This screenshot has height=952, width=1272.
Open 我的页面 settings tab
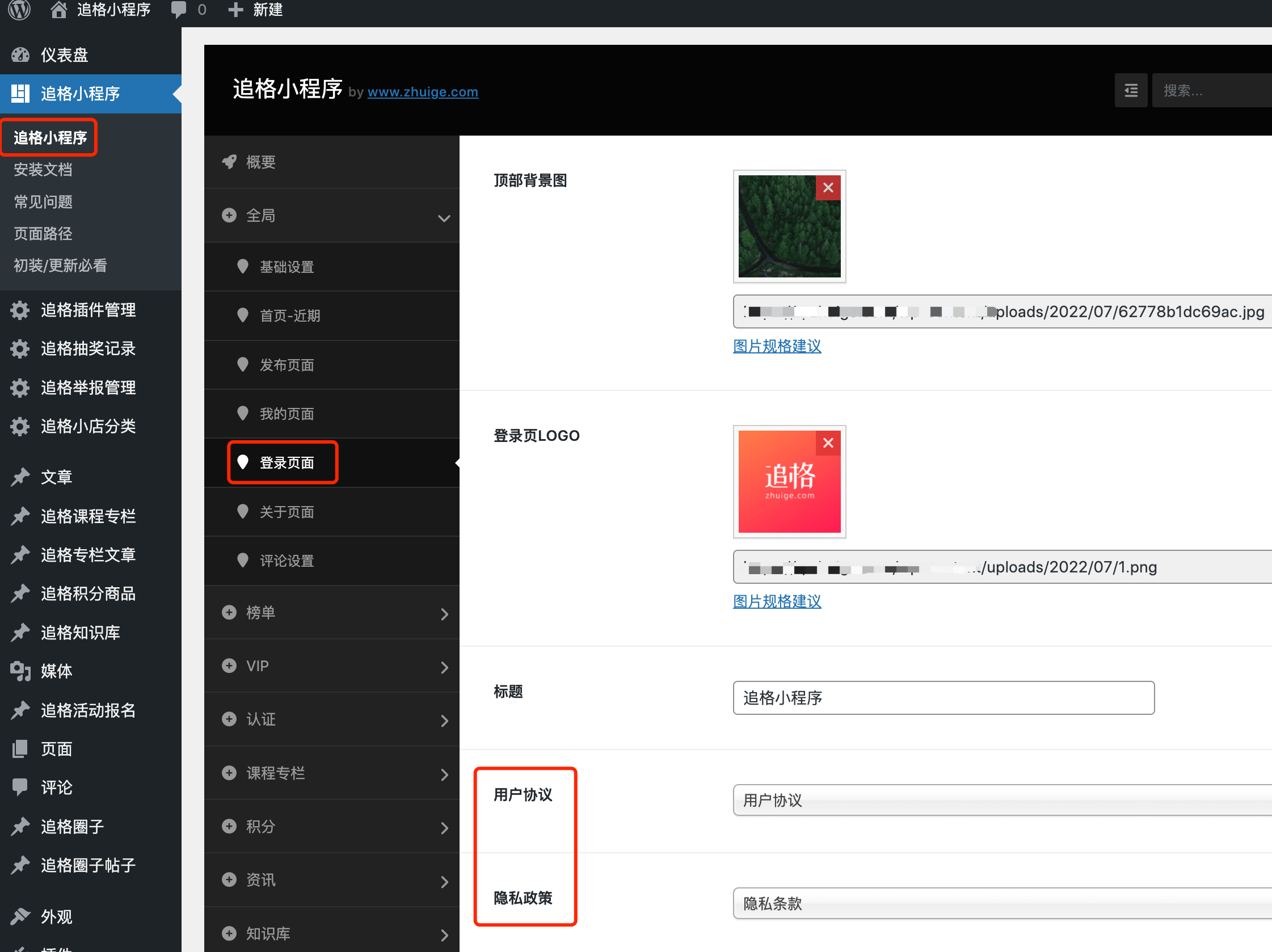click(332, 414)
